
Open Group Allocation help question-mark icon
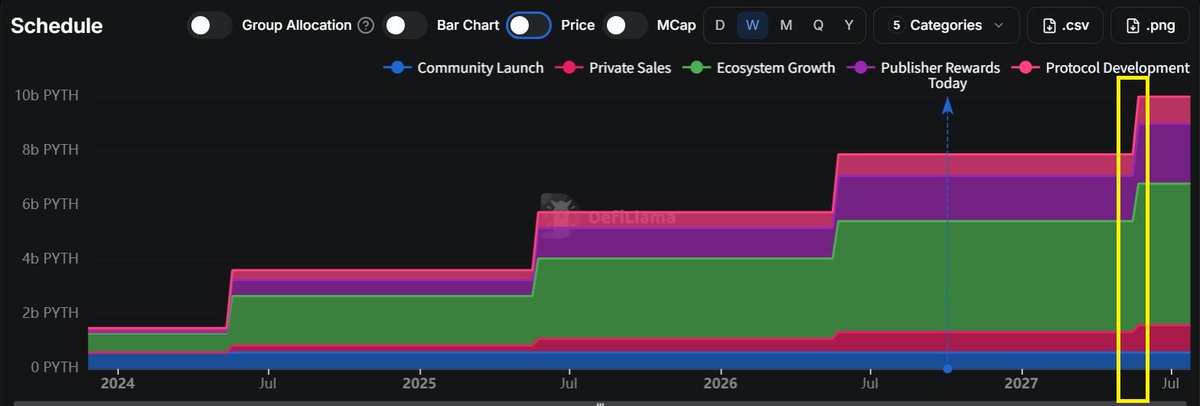[x=366, y=25]
